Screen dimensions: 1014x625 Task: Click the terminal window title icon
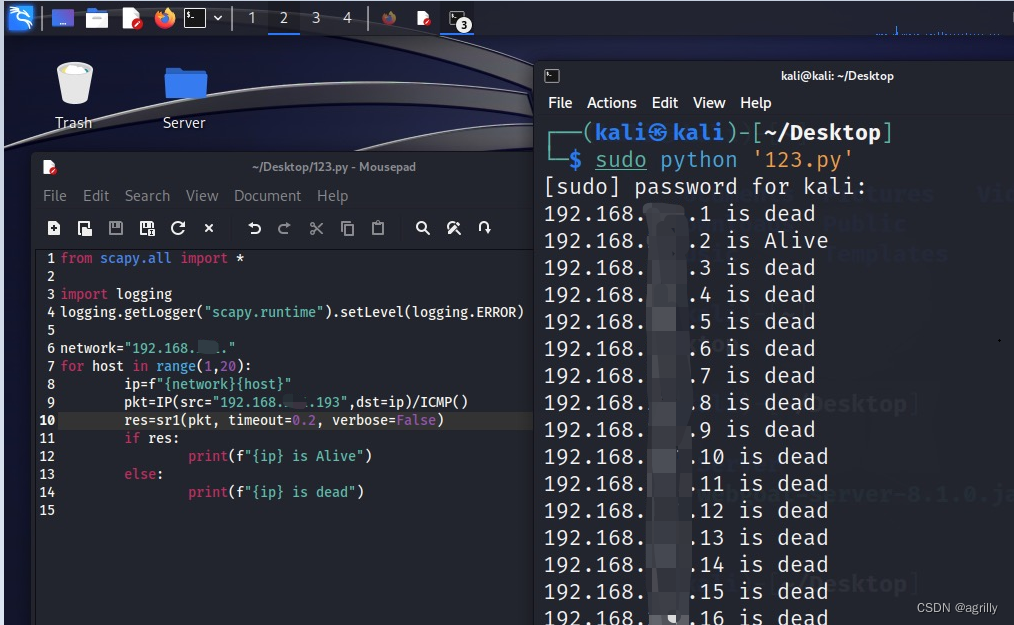[x=552, y=76]
